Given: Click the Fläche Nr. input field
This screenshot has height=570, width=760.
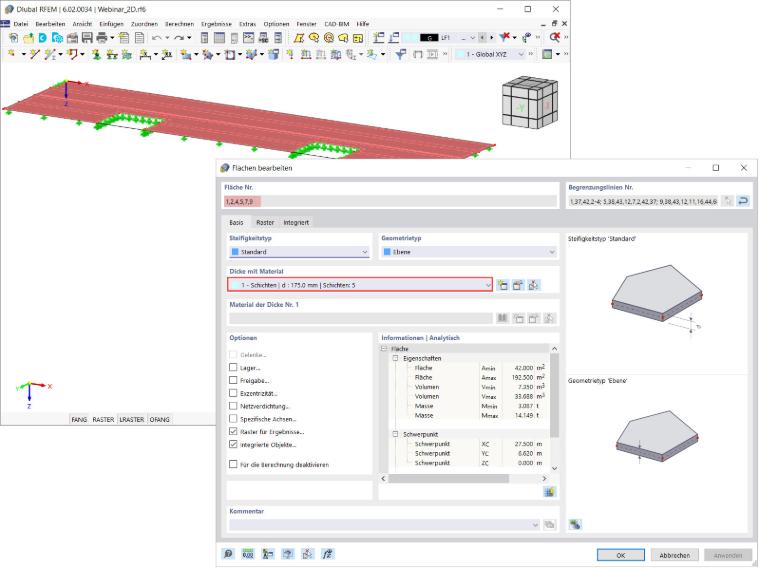Looking at the screenshot, I should (x=391, y=201).
